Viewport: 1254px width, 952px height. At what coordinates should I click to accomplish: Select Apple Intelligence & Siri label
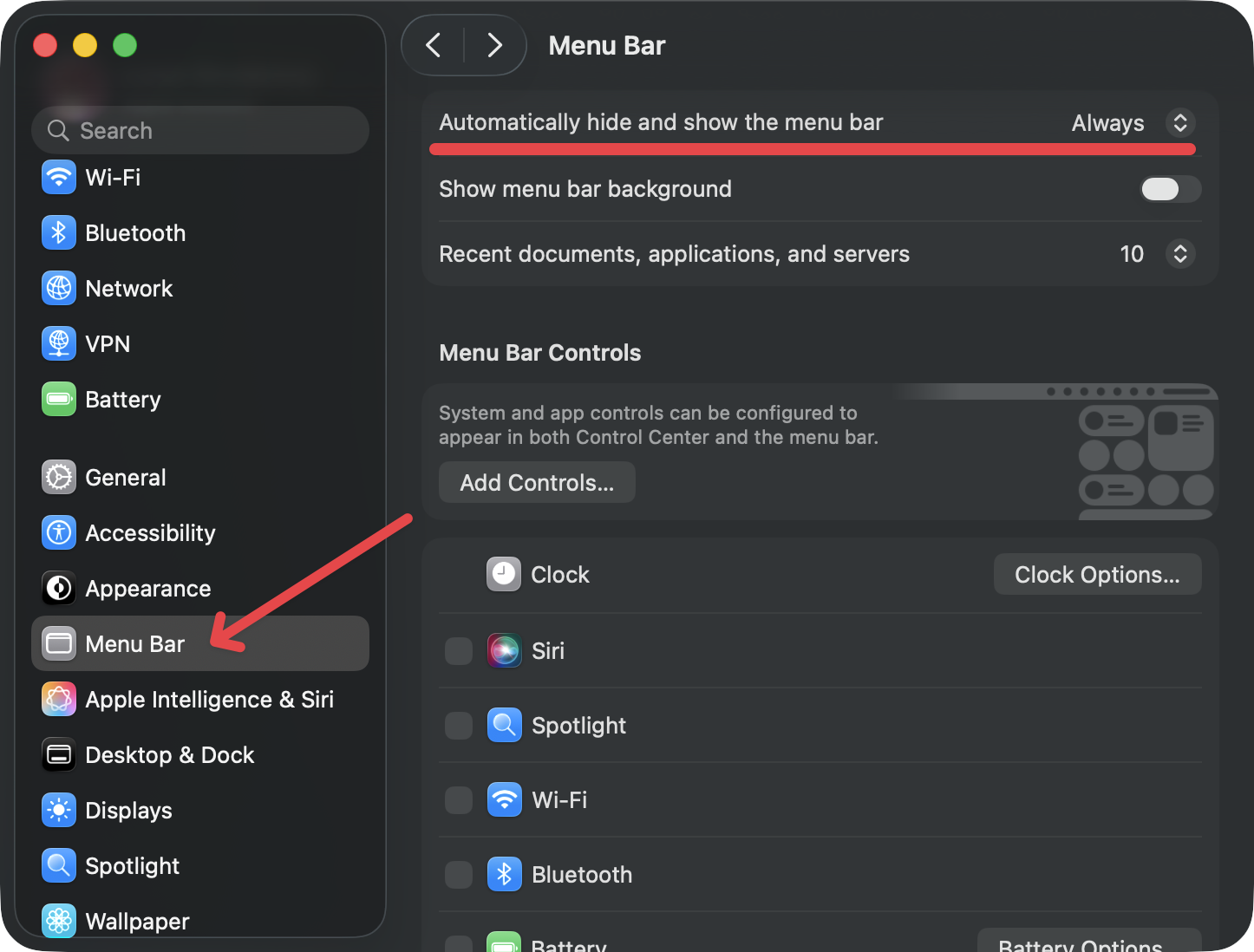210,700
